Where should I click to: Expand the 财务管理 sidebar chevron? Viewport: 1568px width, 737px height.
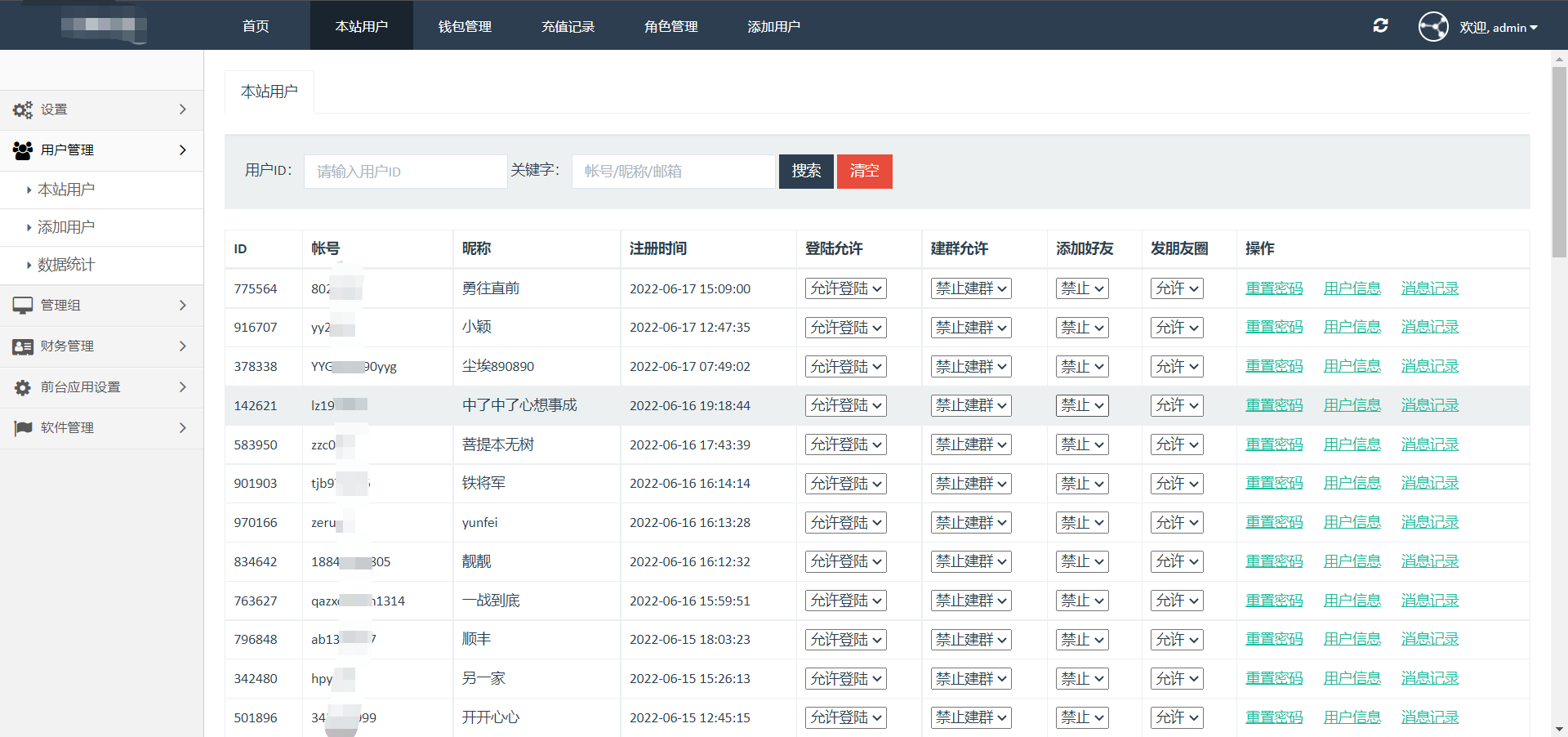[x=182, y=346]
